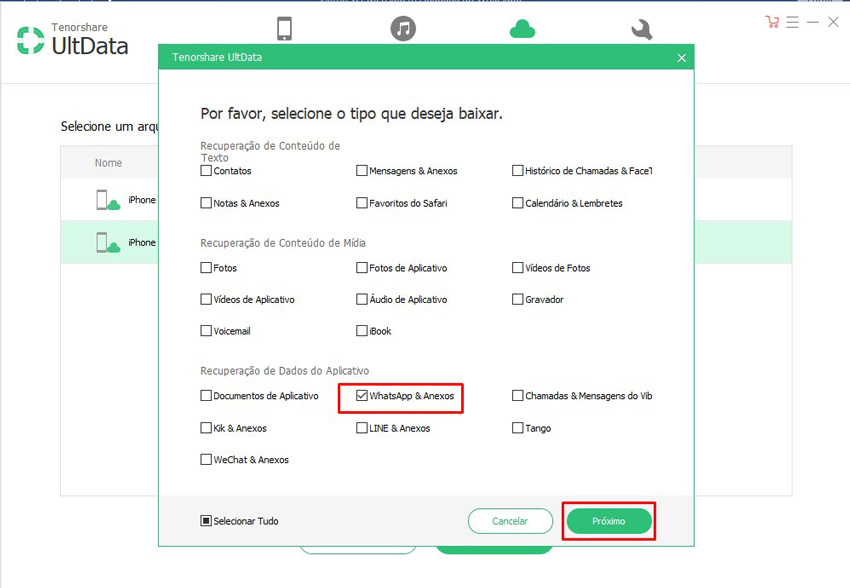Select the first iPhone backup name
This screenshot has height=588, width=850.
(x=142, y=200)
